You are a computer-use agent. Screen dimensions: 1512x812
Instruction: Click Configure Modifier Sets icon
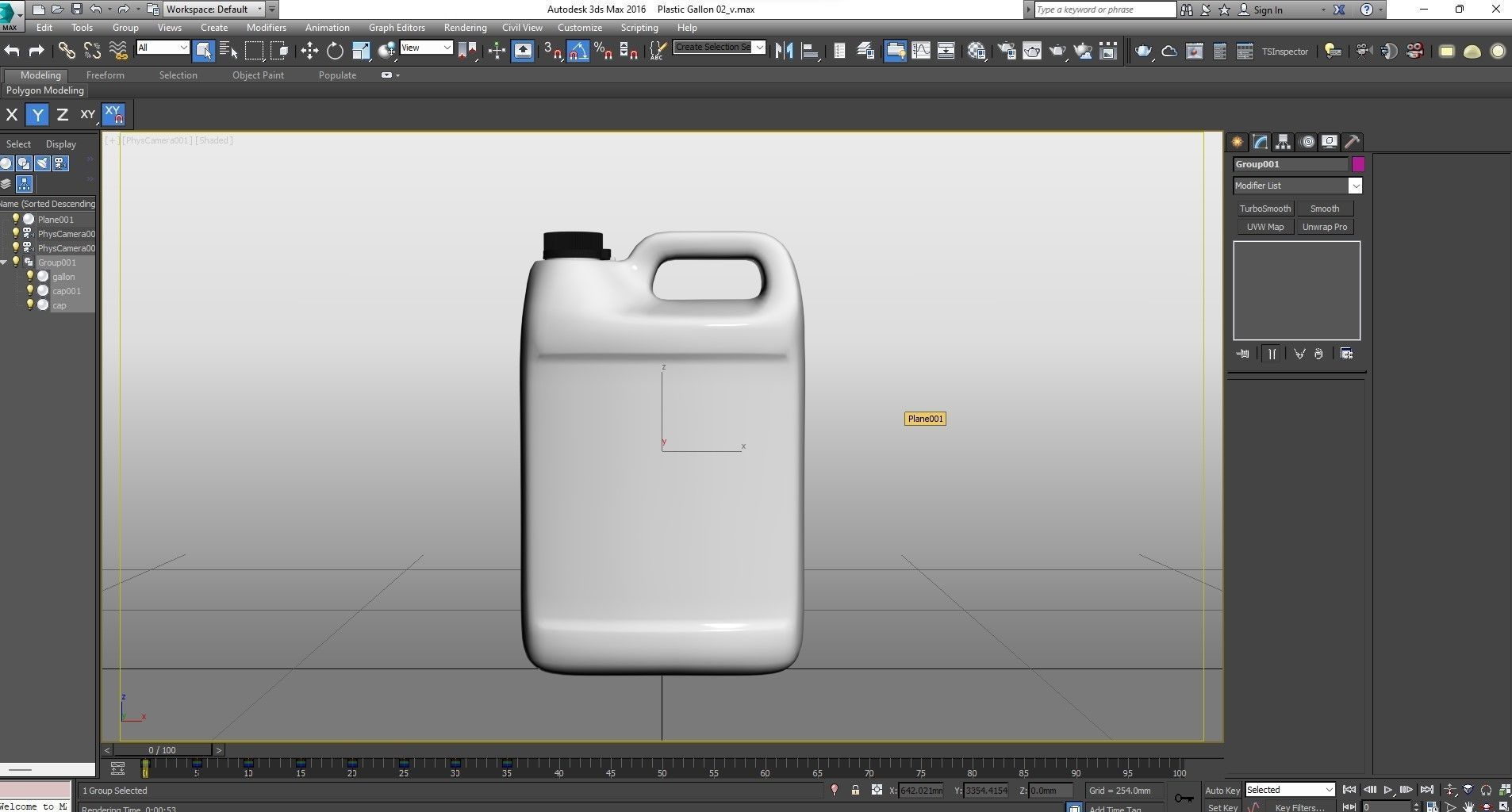click(x=1346, y=354)
